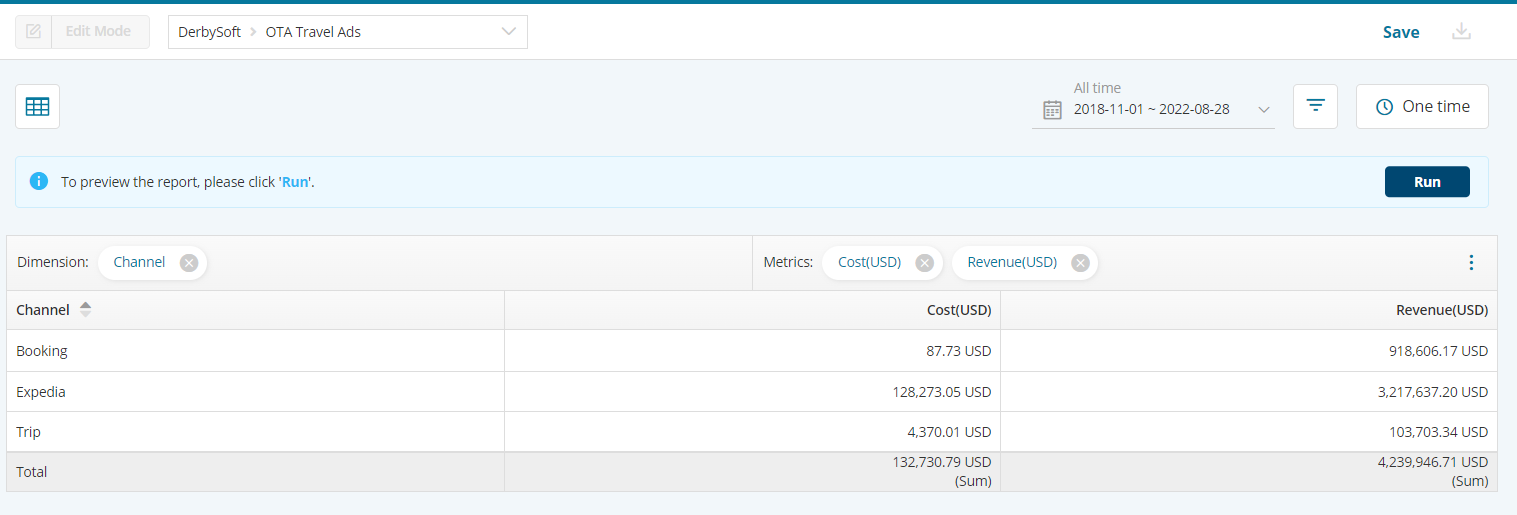Sort by the Channel column arrows

point(85,310)
